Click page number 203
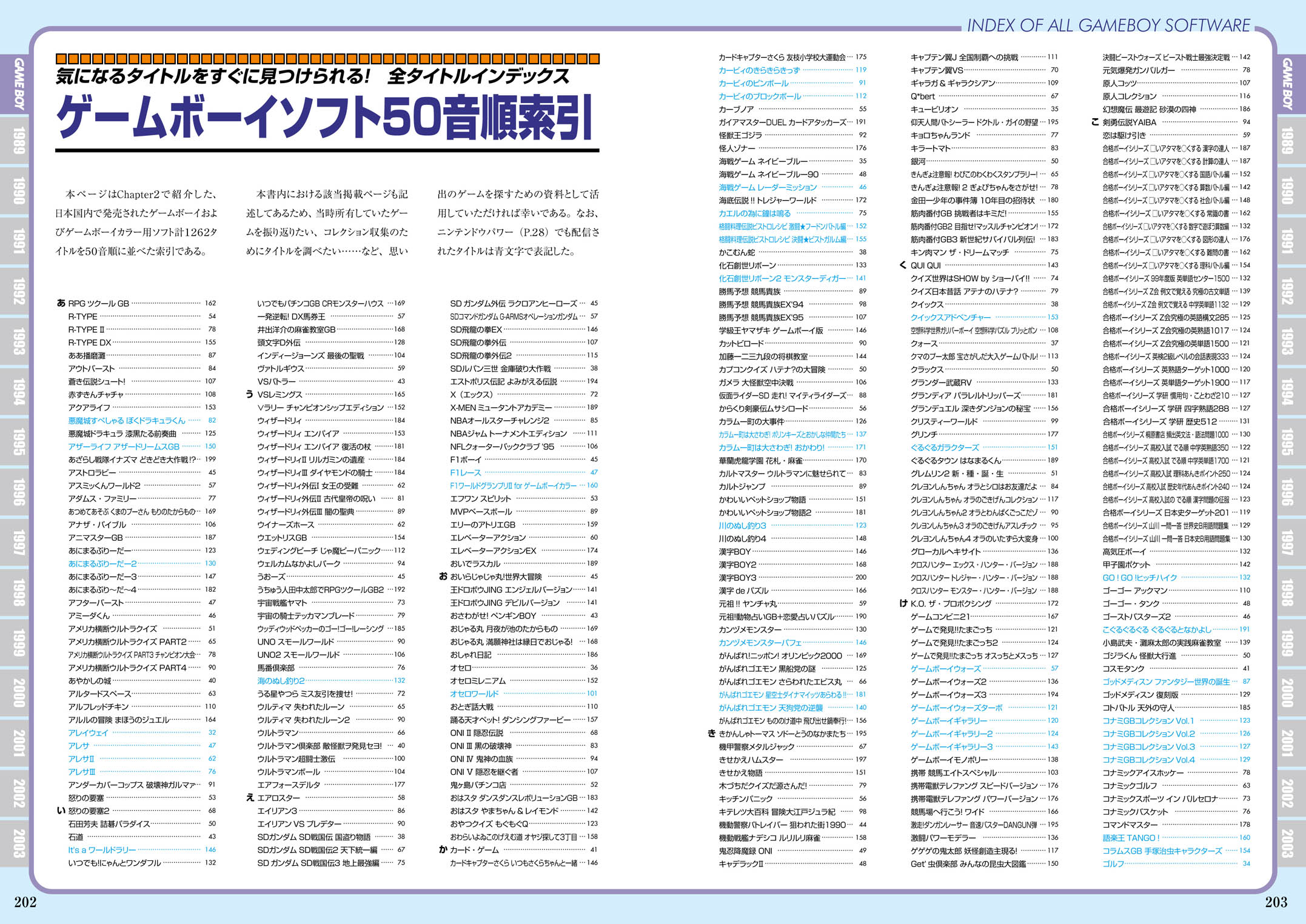This screenshot has height=924, width=1306. [x=1276, y=902]
